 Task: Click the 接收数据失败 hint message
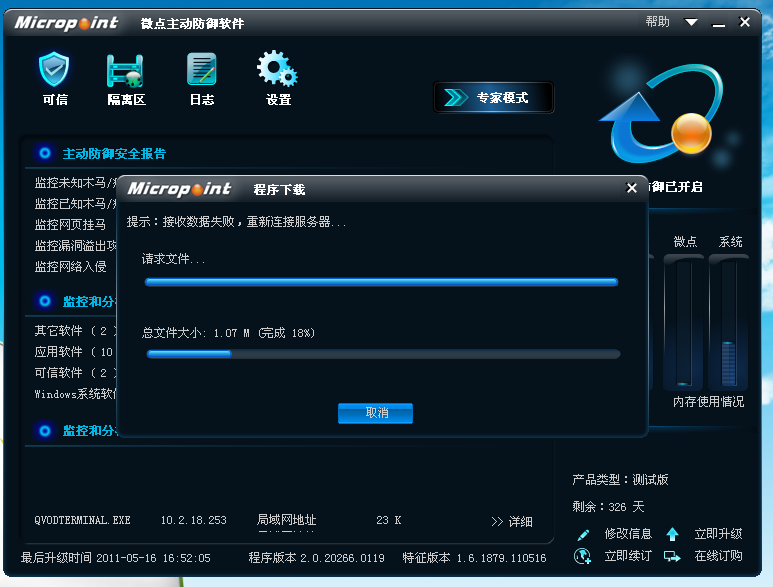click(236, 222)
